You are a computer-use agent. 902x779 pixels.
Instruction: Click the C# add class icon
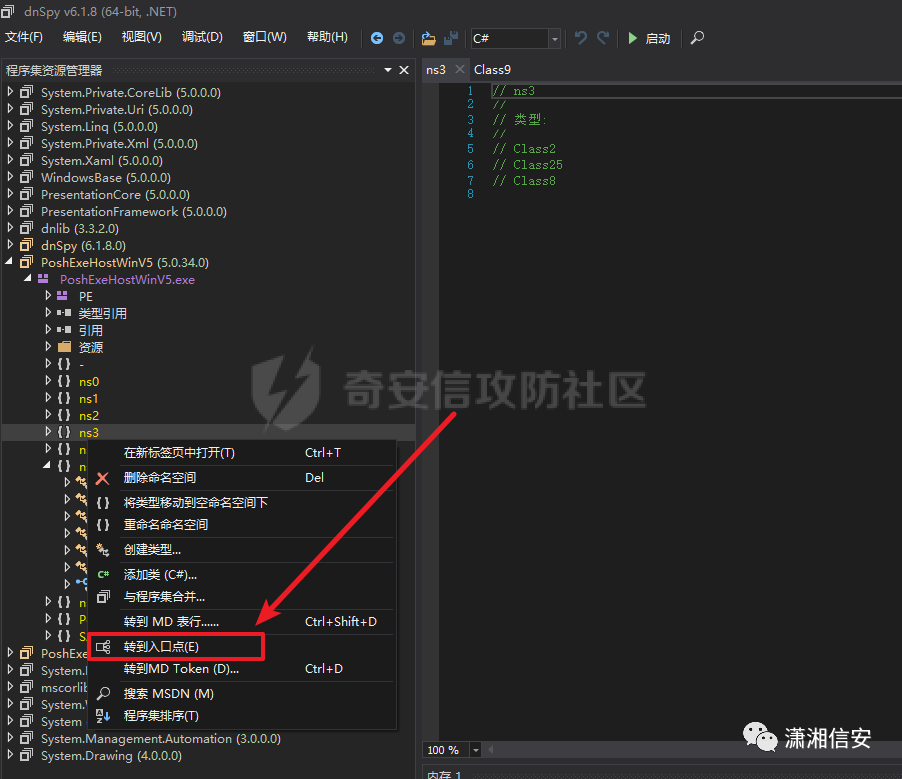(103, 574)
